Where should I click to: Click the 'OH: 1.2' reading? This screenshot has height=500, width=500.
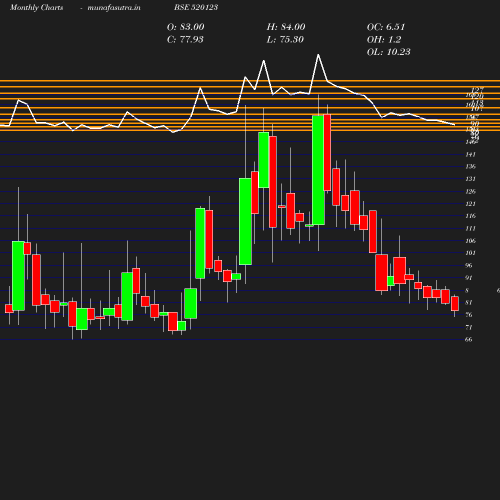pyautogui.click(x=384, y=39)
